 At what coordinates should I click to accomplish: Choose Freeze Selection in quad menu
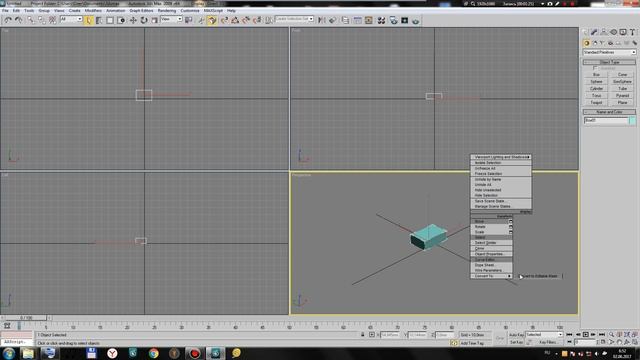click(501, 174)
